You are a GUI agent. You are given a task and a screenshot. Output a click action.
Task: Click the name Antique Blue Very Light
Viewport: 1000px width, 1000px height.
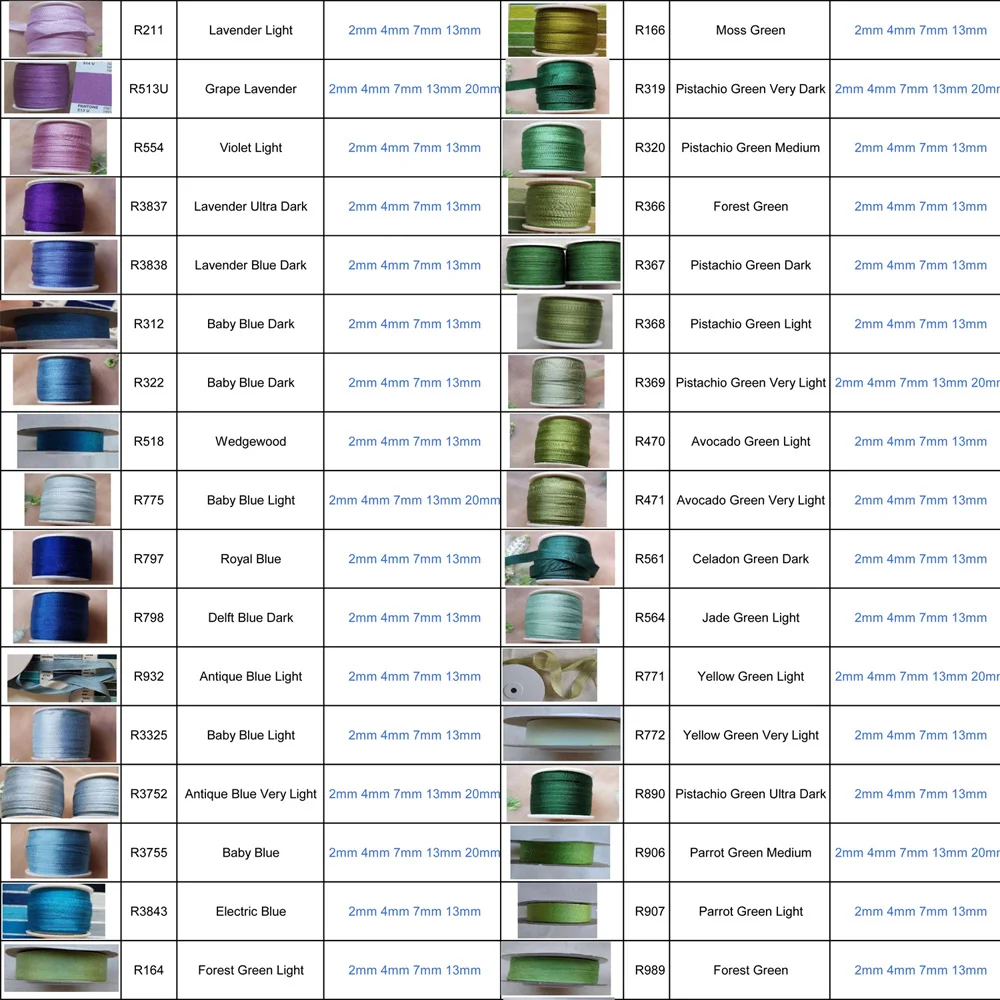tap(251, 793)
